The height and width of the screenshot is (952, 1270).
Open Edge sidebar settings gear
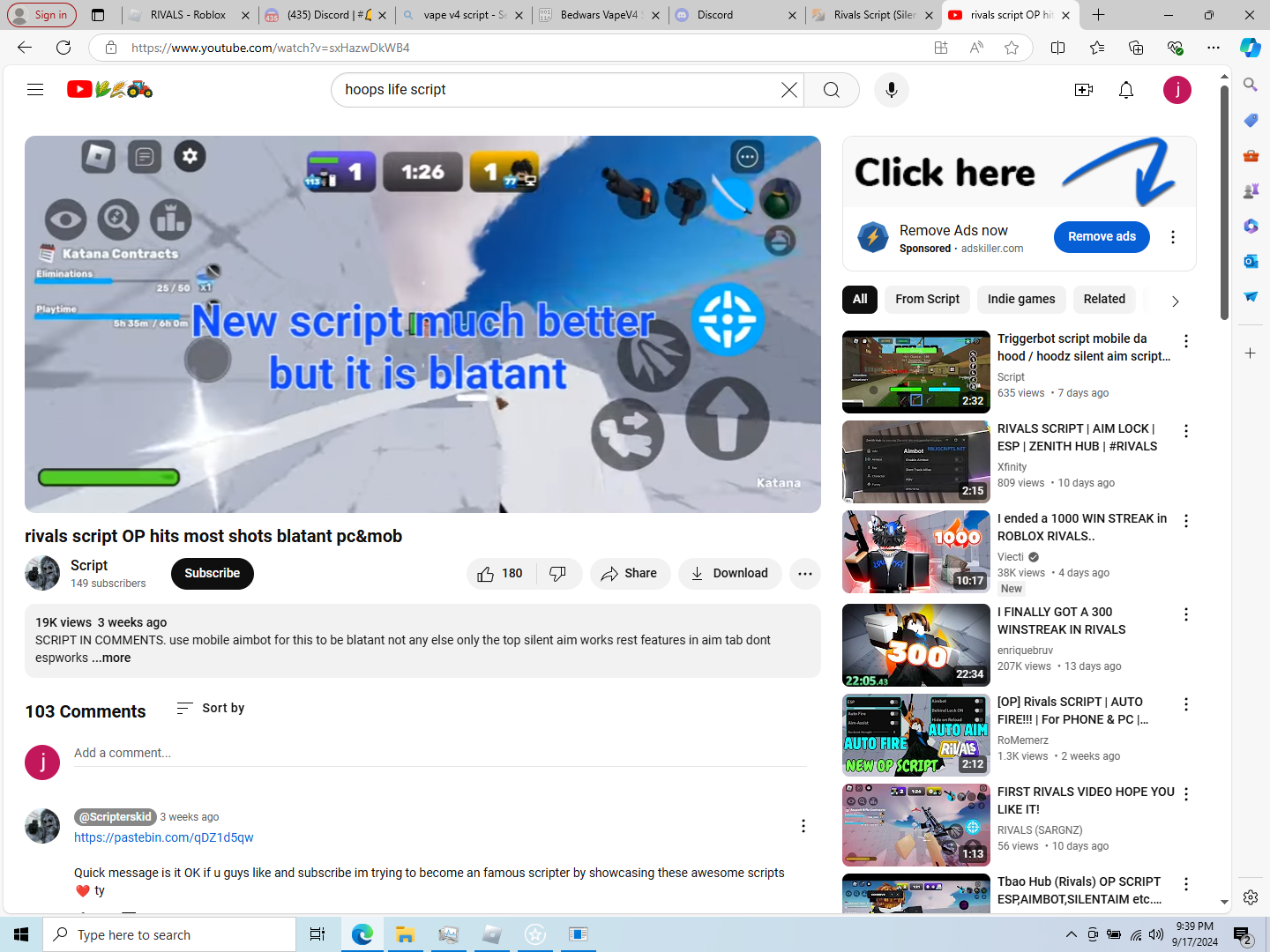(1251, 897)
